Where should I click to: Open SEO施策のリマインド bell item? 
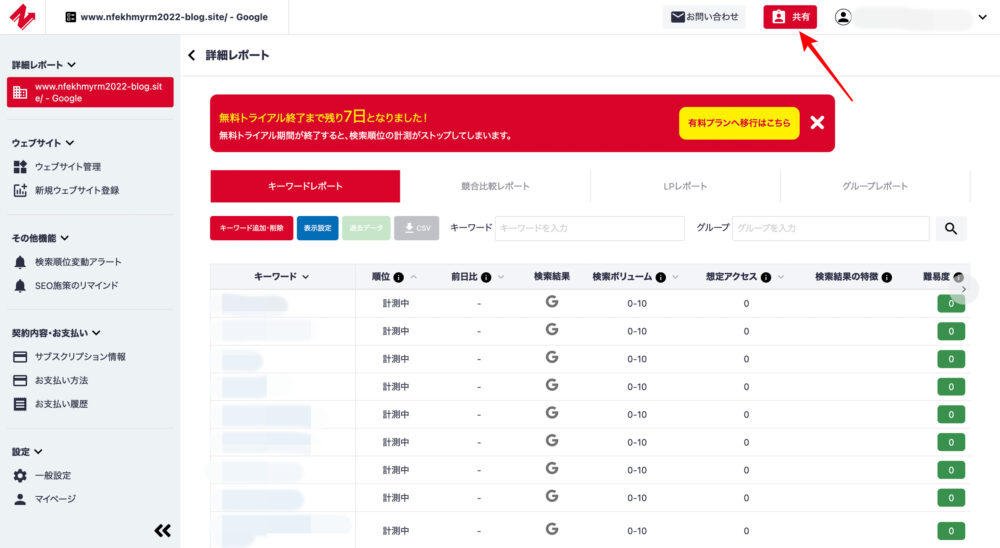tap(65, 285)
